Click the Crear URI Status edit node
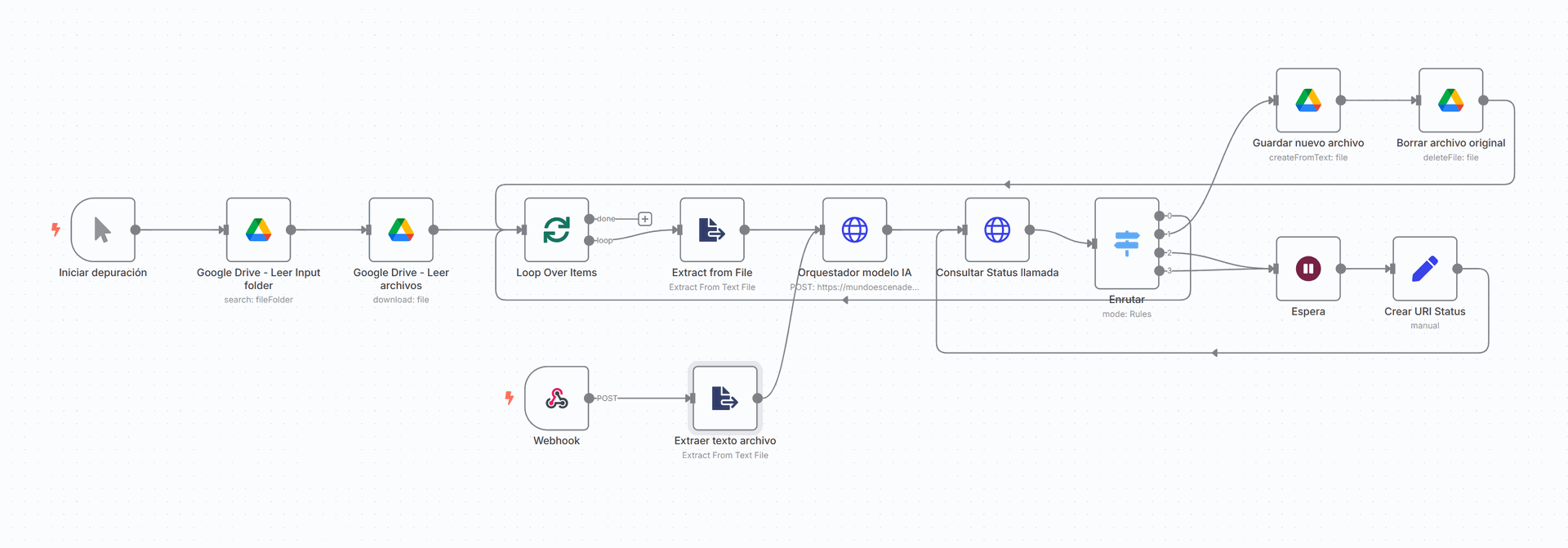The height and width of the screenshot is (548, 1568). pyautogui.click(x=1424, y=269)
